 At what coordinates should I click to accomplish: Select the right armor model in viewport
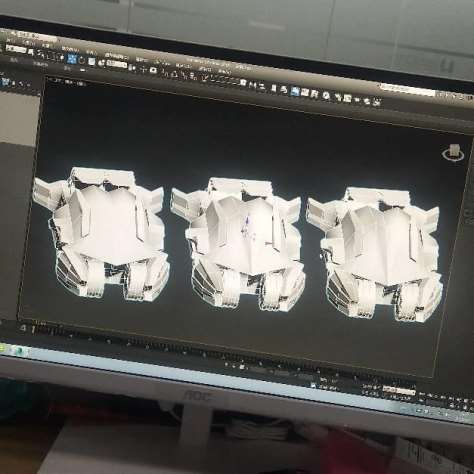(x=374, y=254)
